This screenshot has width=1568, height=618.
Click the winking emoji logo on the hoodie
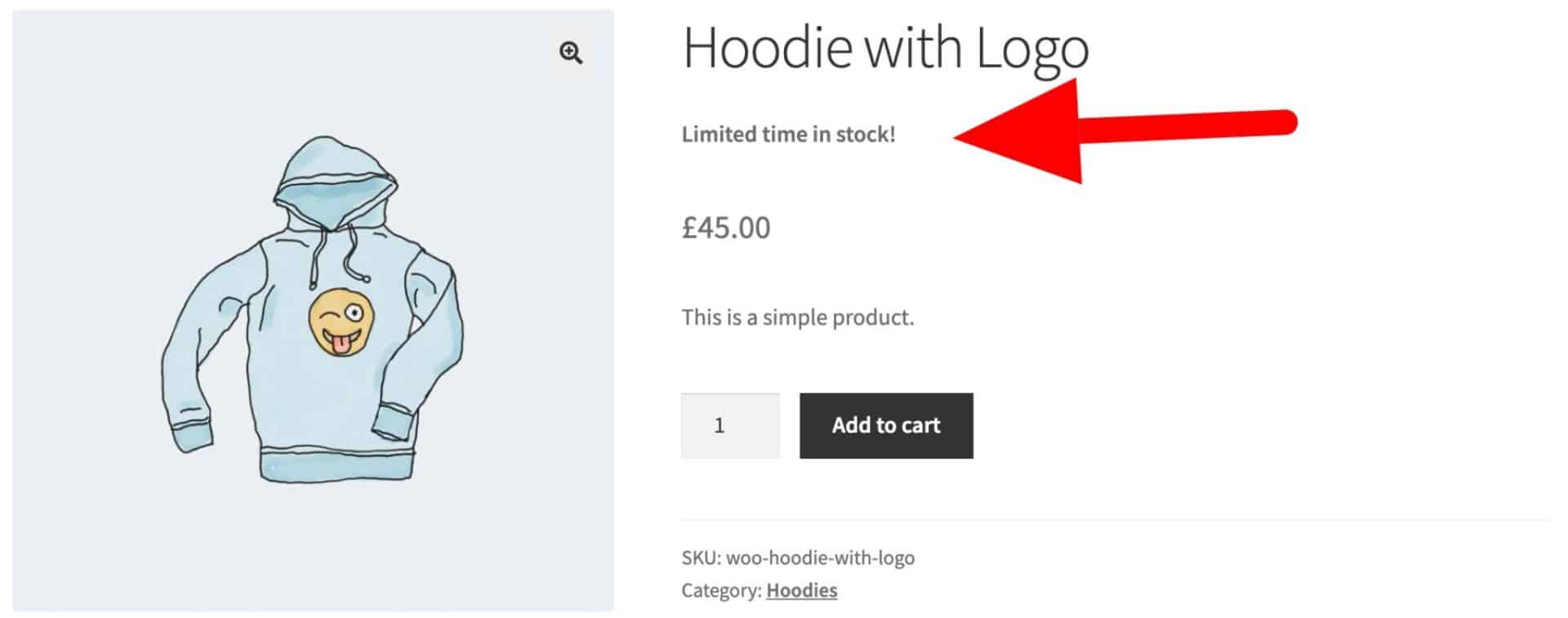[x=341, y=322]
